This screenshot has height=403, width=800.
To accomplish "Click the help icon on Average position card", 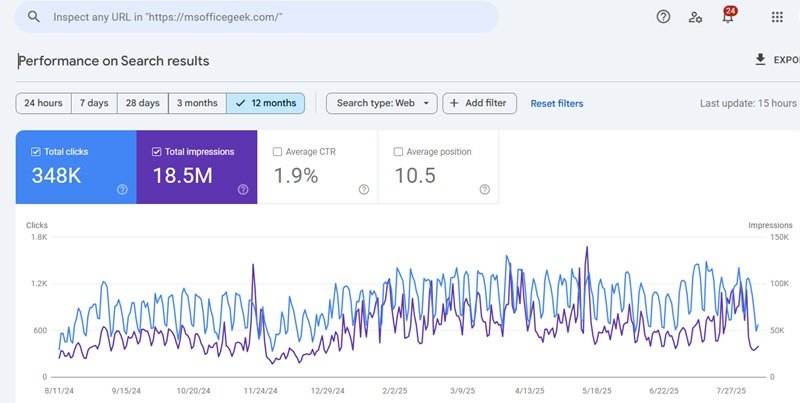I will click(x=485, y=189).
